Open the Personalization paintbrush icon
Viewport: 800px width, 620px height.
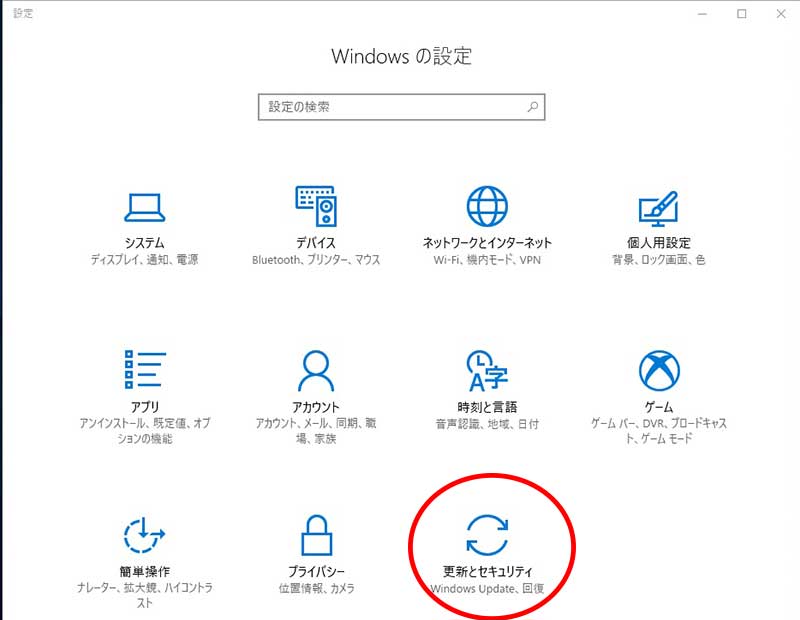tap(658, 207)
